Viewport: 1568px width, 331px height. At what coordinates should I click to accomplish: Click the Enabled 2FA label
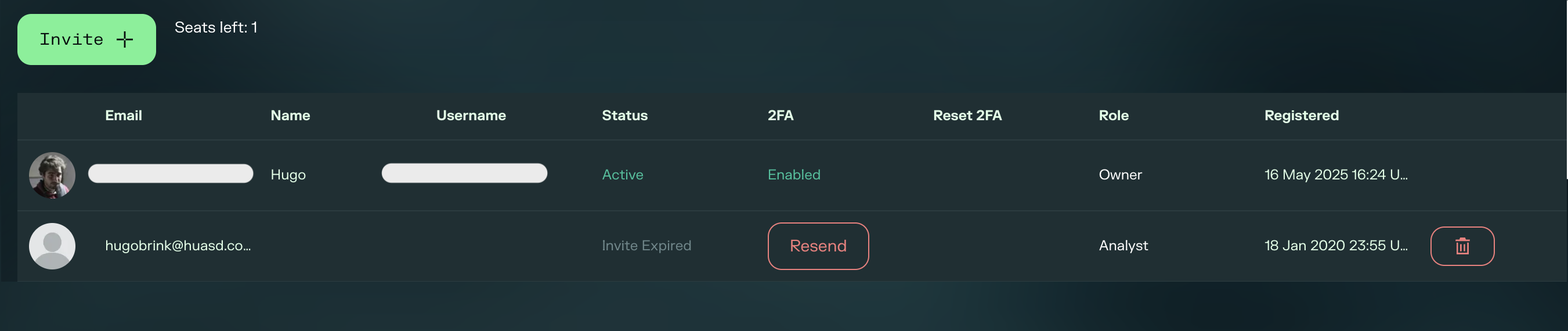click(x=794, y=175)
